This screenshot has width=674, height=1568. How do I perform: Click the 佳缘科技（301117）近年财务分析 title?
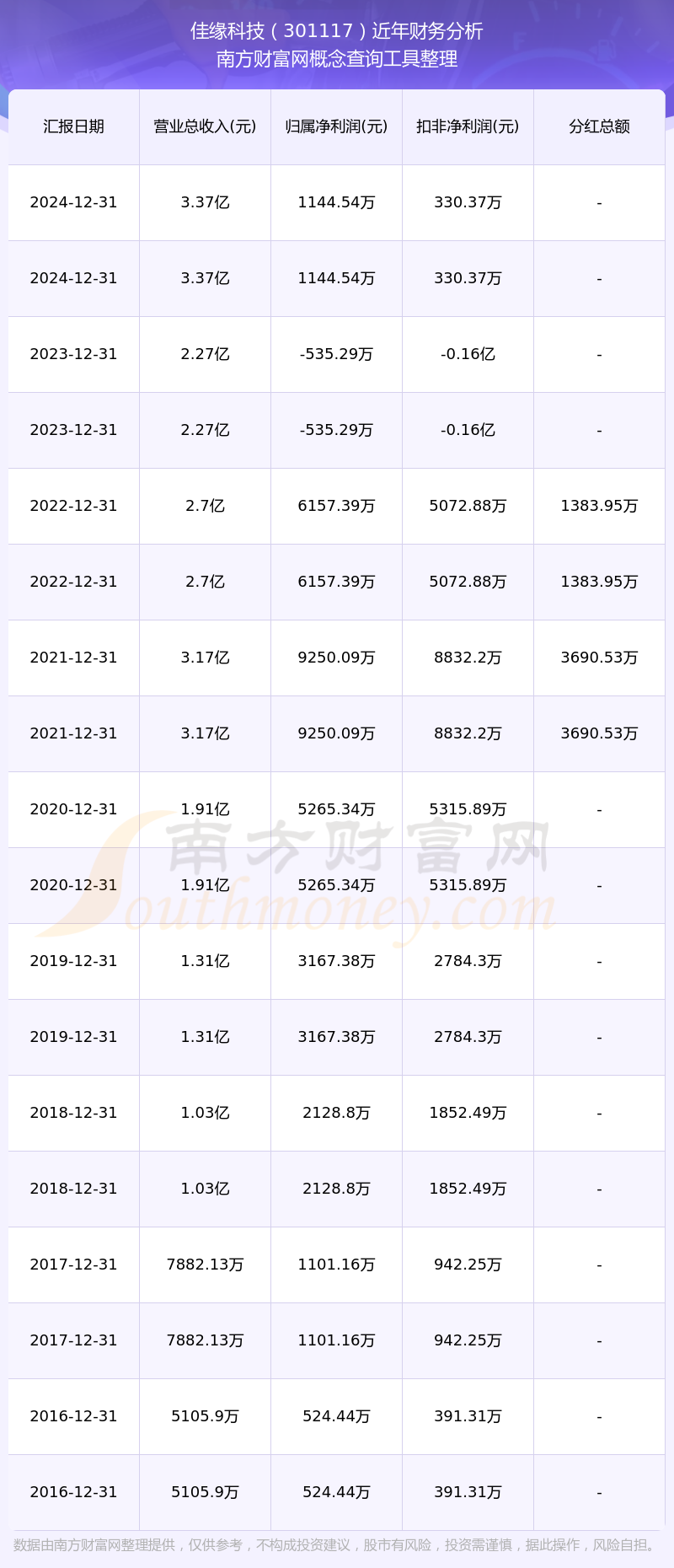[x=337, y=31]
